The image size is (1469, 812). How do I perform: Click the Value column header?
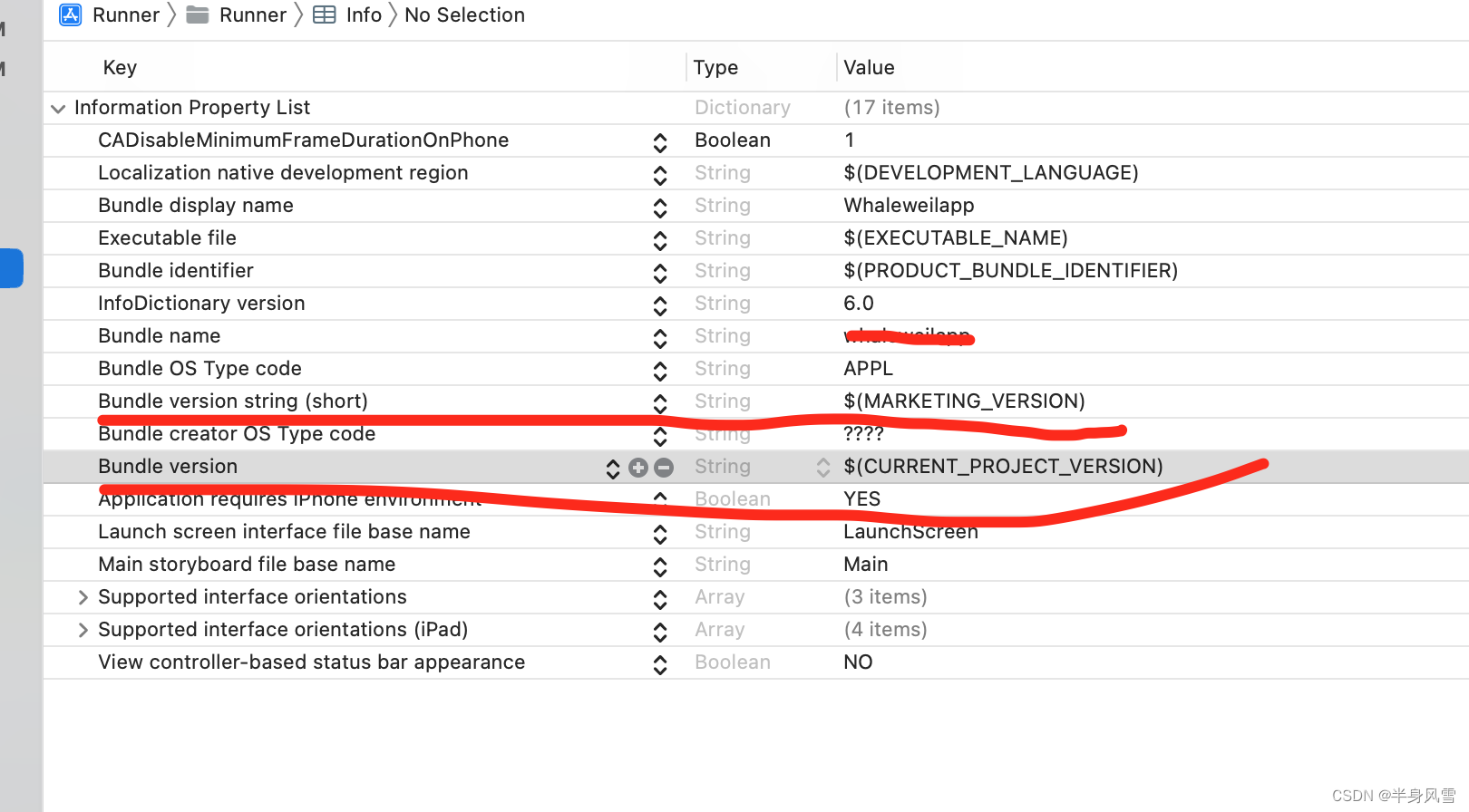[869, 68]
